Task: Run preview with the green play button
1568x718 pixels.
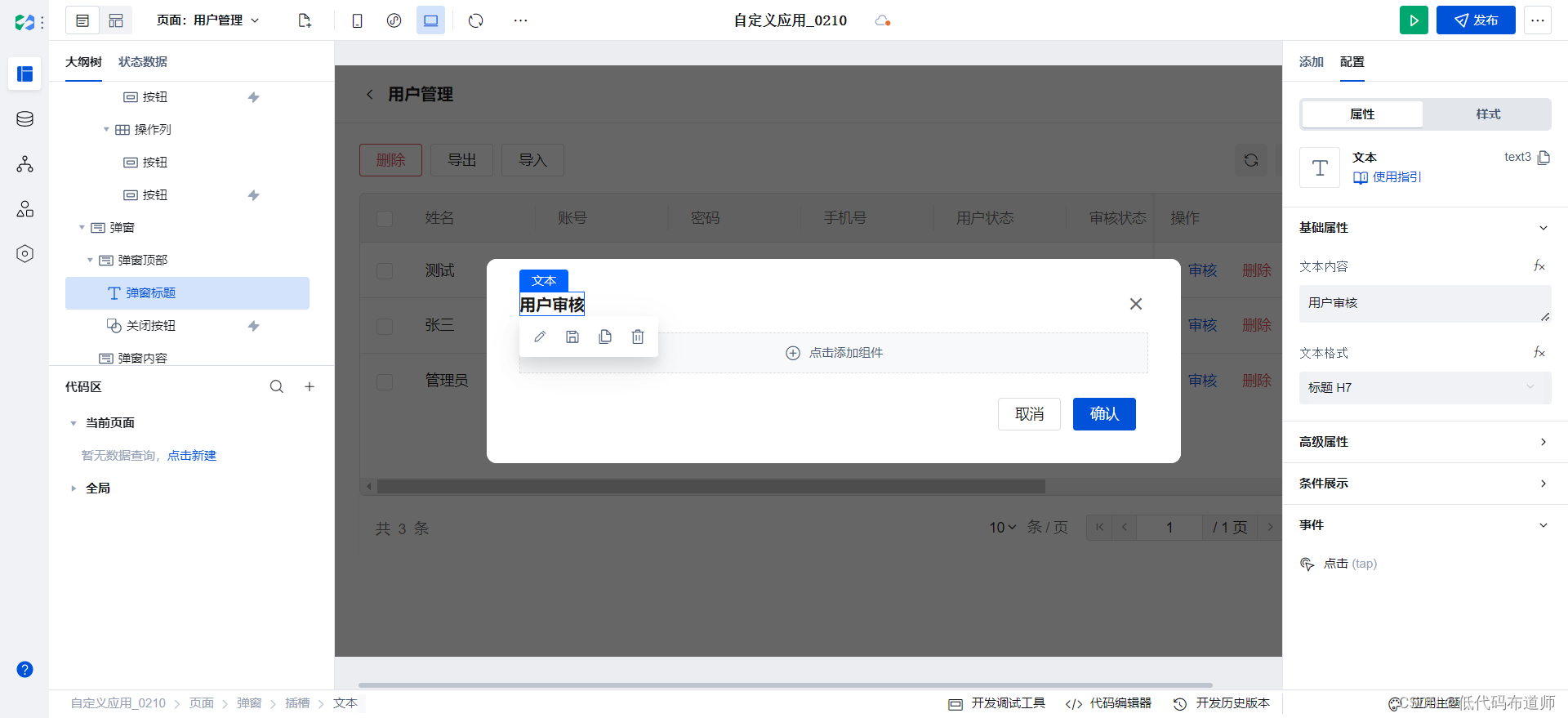Action: tap(1414, 20)
